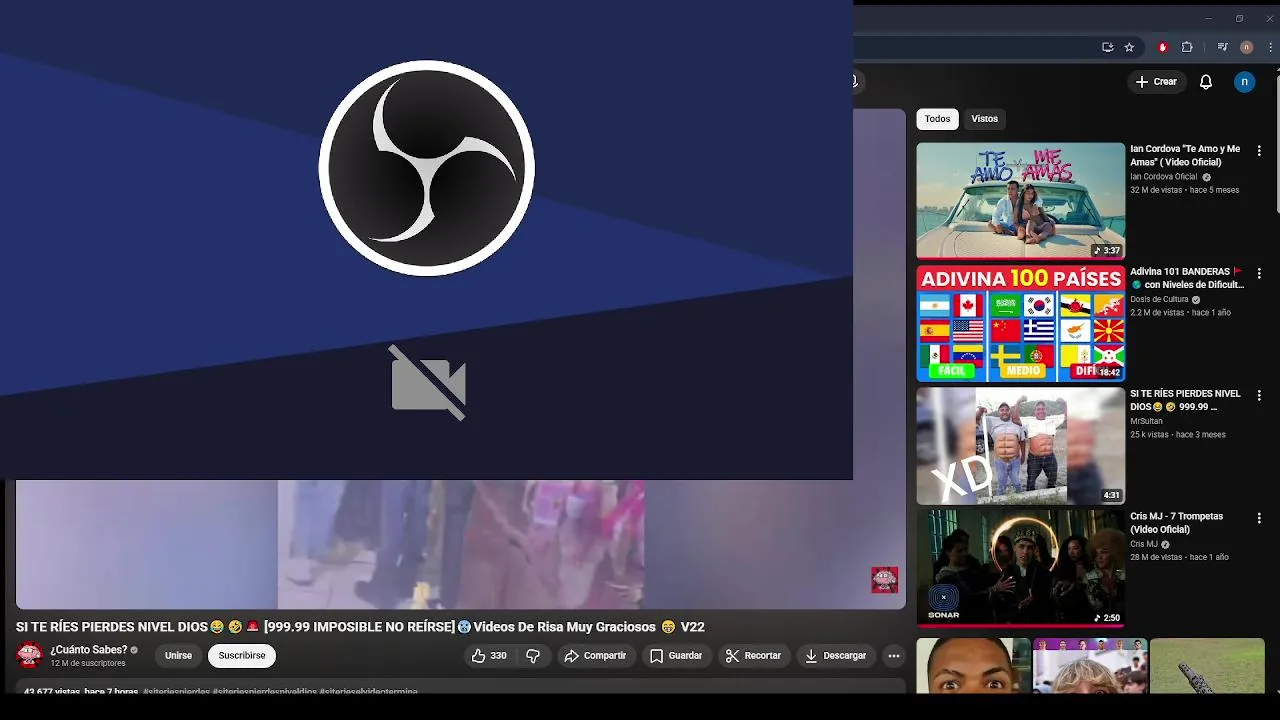Click the '32 M de vistas' text
The image size is (1280, 720).
click(x=1157, y=190)
